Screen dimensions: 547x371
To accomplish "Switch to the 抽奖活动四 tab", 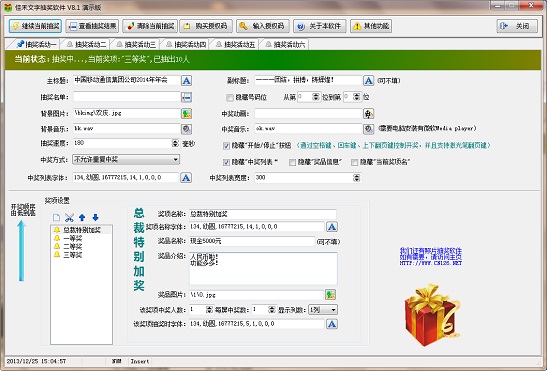I will (185, 44).
